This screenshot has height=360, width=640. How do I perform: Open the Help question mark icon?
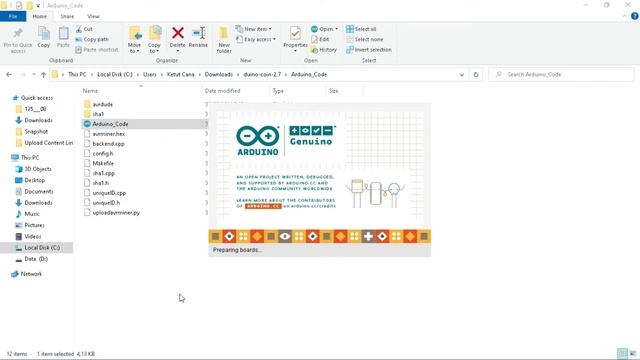coord(635,16)
